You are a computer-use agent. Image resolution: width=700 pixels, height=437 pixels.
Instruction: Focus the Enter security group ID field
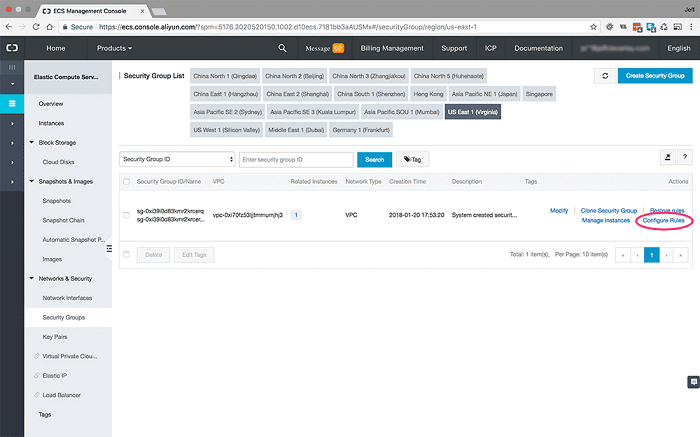click(296, 159)
